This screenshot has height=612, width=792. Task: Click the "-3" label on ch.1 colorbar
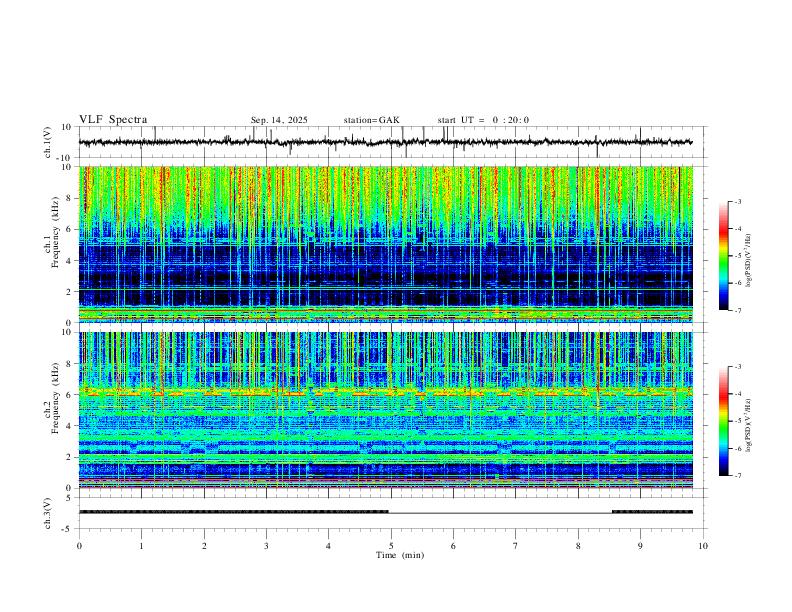click(x=737, y=201)
